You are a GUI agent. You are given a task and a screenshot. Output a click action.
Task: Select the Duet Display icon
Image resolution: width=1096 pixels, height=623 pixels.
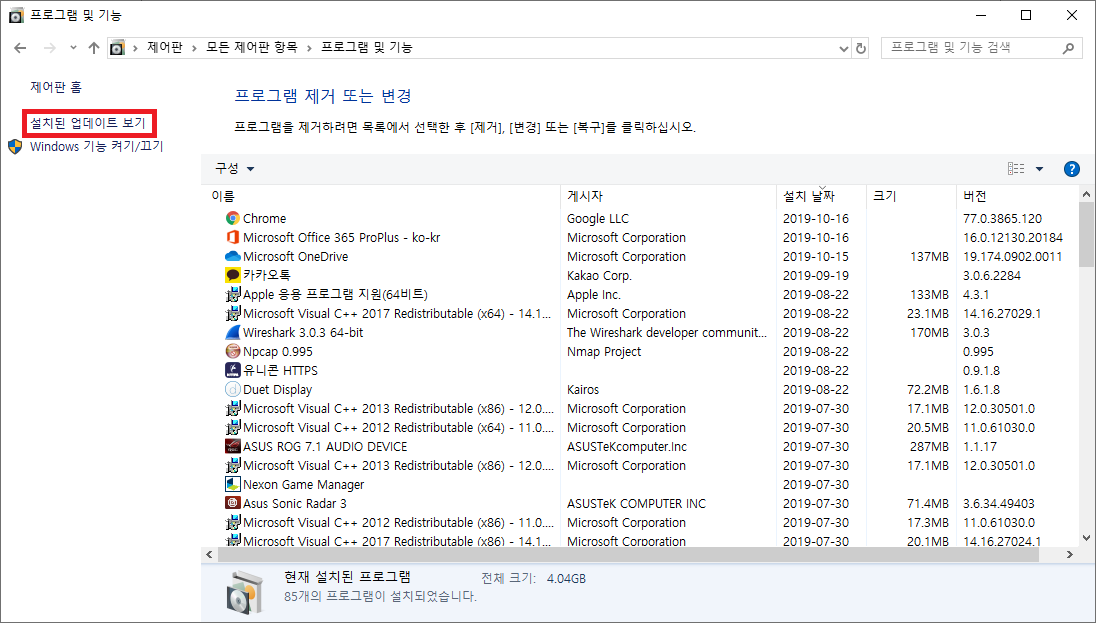233,389
